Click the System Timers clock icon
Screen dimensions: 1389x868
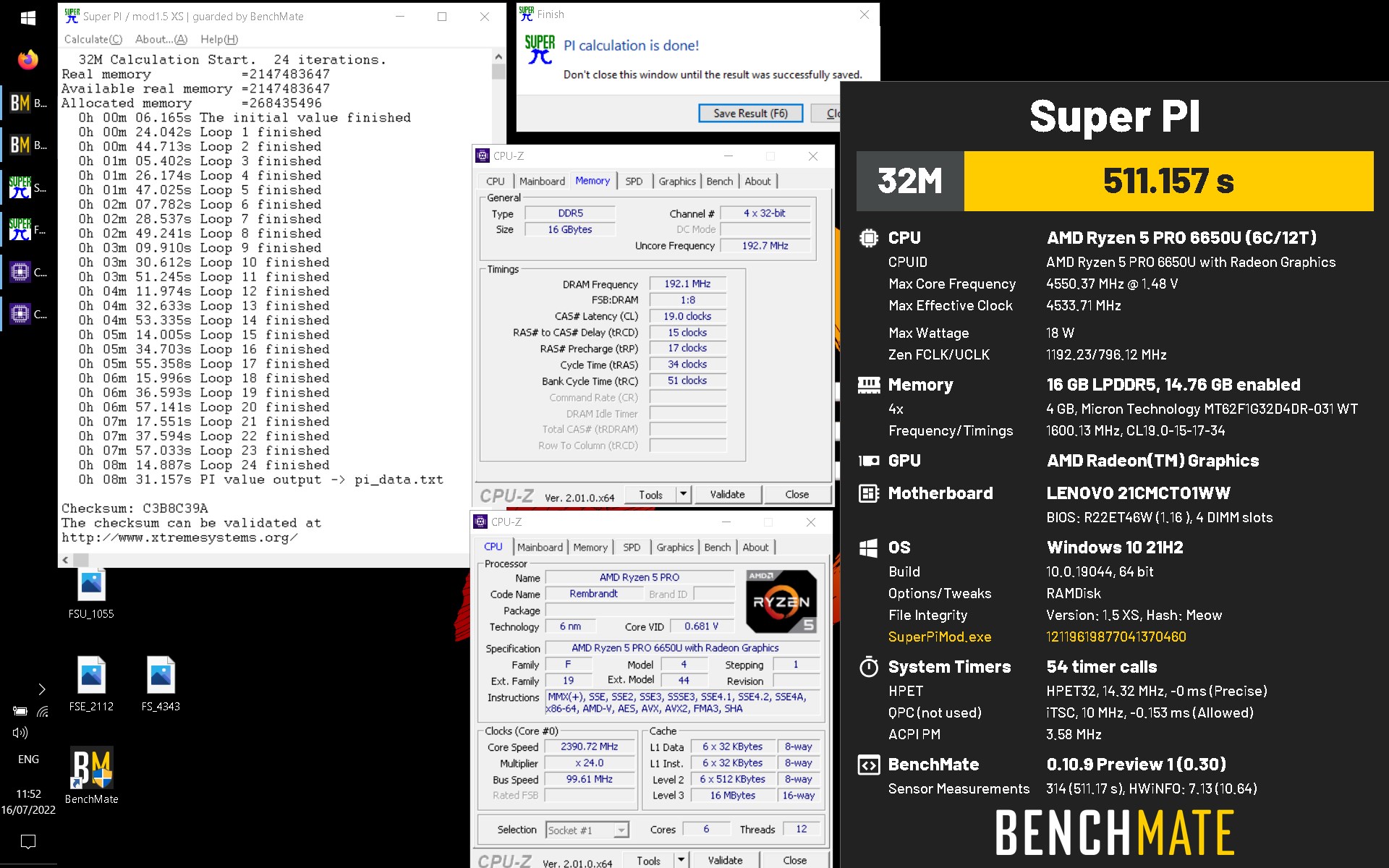click(x=868, y=666)
